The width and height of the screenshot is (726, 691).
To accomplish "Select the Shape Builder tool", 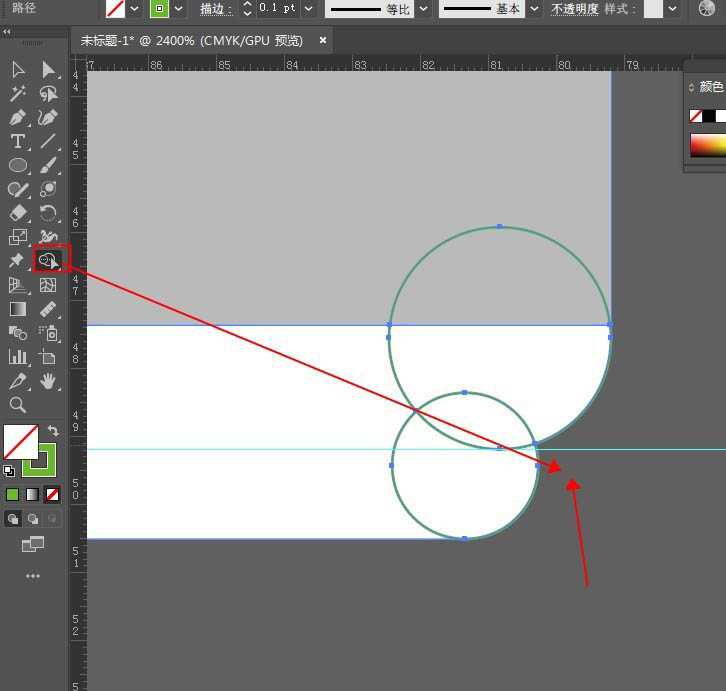I will tap(47, 260).
